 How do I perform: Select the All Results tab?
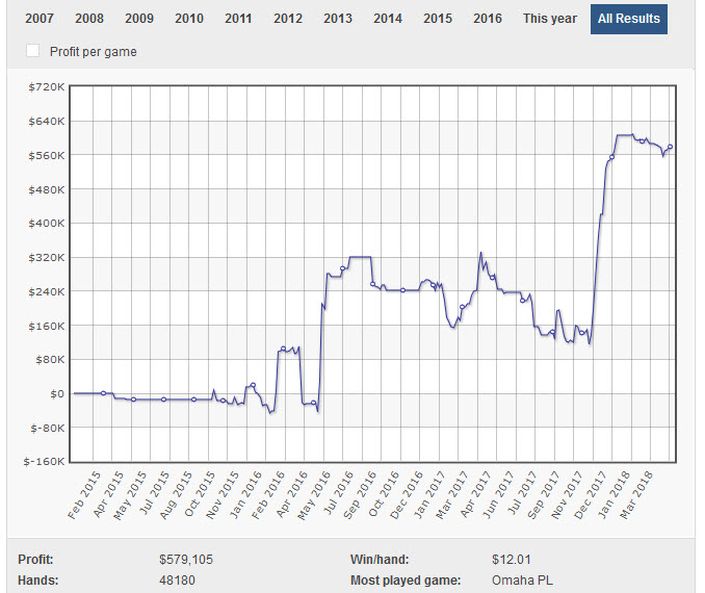click(x=629, y=18)
